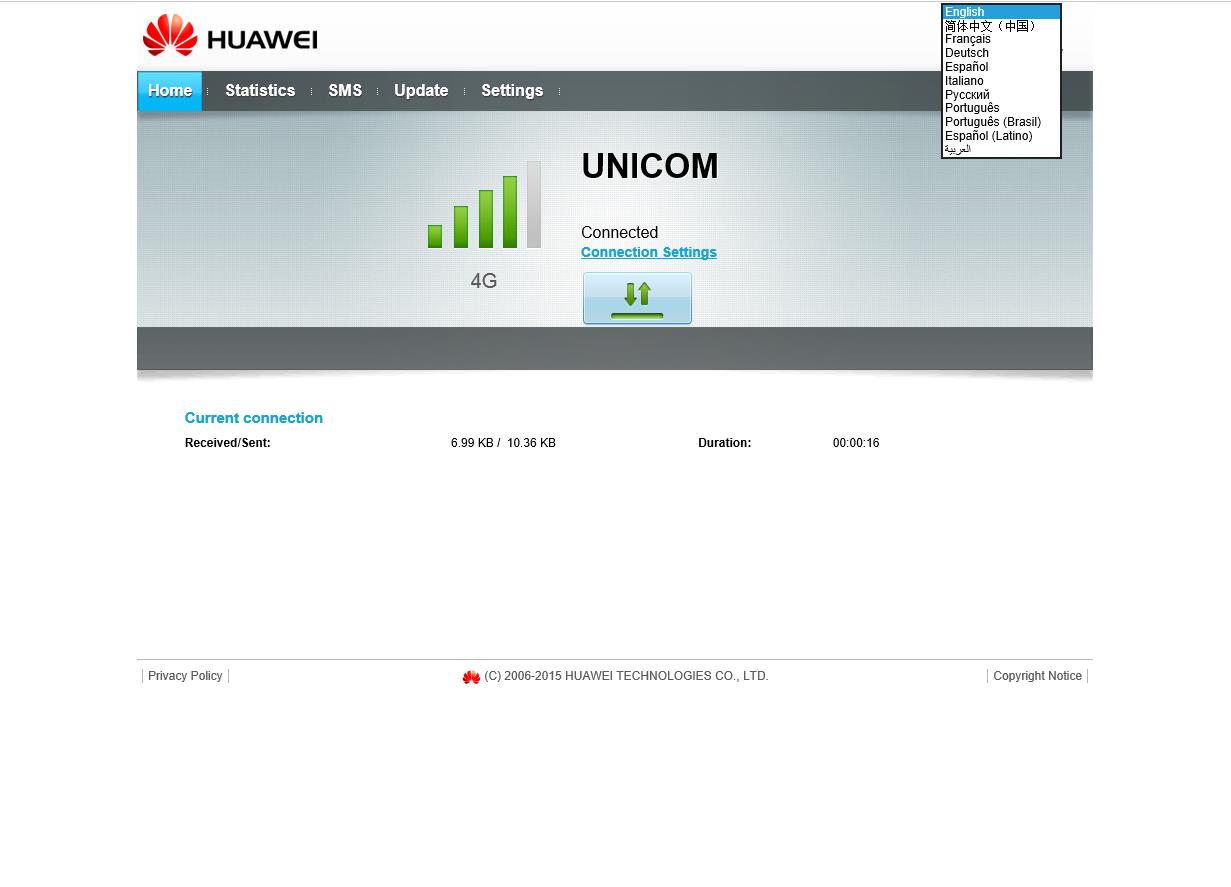Click the Connected status text
Screen dimensions: 1231x887
619,232
